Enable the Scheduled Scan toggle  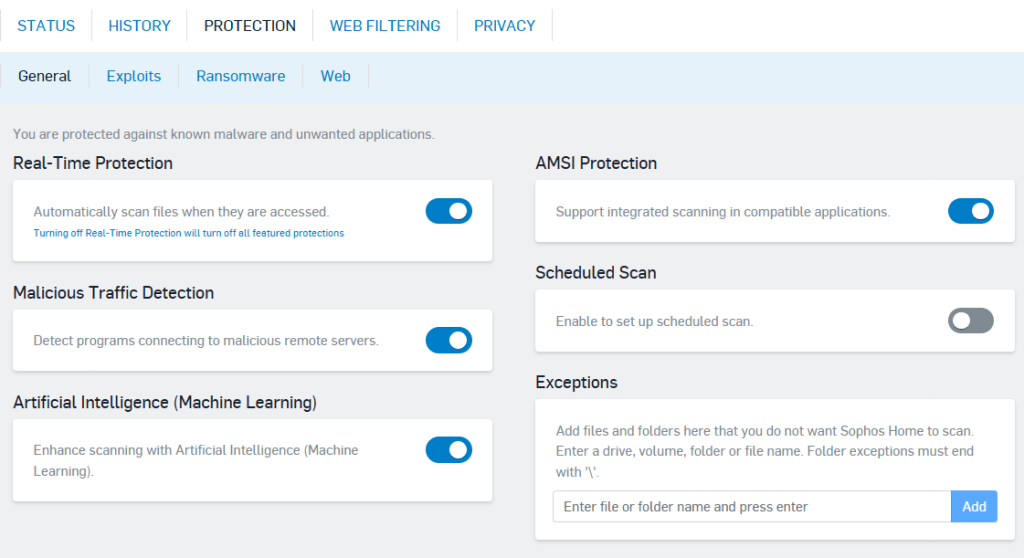[x=970, y=321]
